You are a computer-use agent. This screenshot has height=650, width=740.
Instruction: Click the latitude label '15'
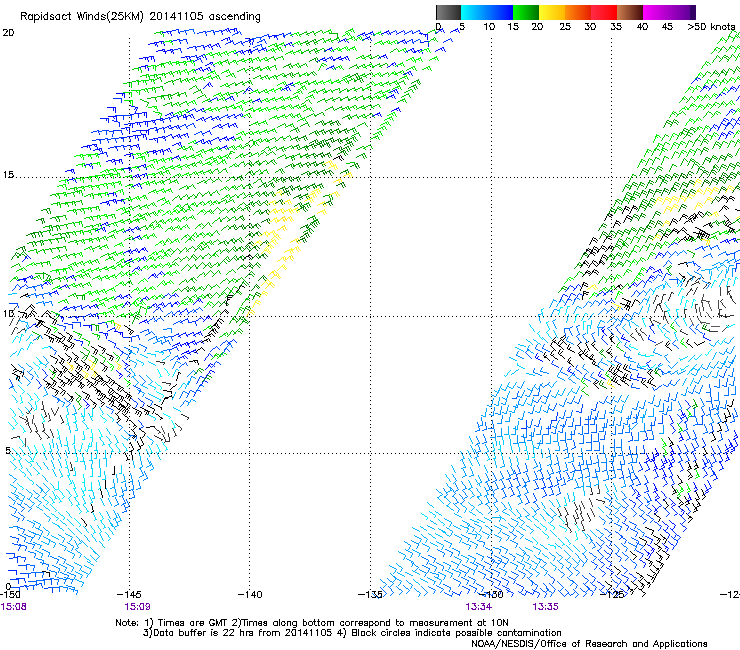coord(8,175)
